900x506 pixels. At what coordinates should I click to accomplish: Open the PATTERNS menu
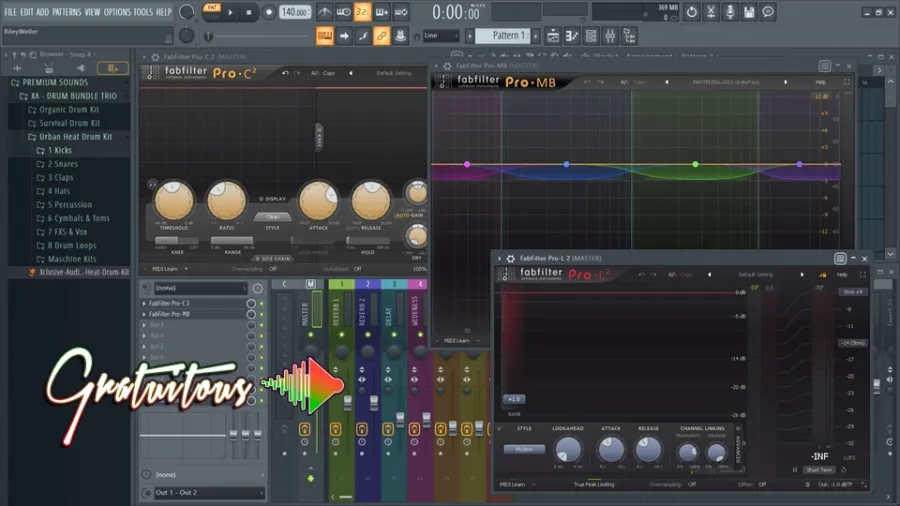pos(67,11)
